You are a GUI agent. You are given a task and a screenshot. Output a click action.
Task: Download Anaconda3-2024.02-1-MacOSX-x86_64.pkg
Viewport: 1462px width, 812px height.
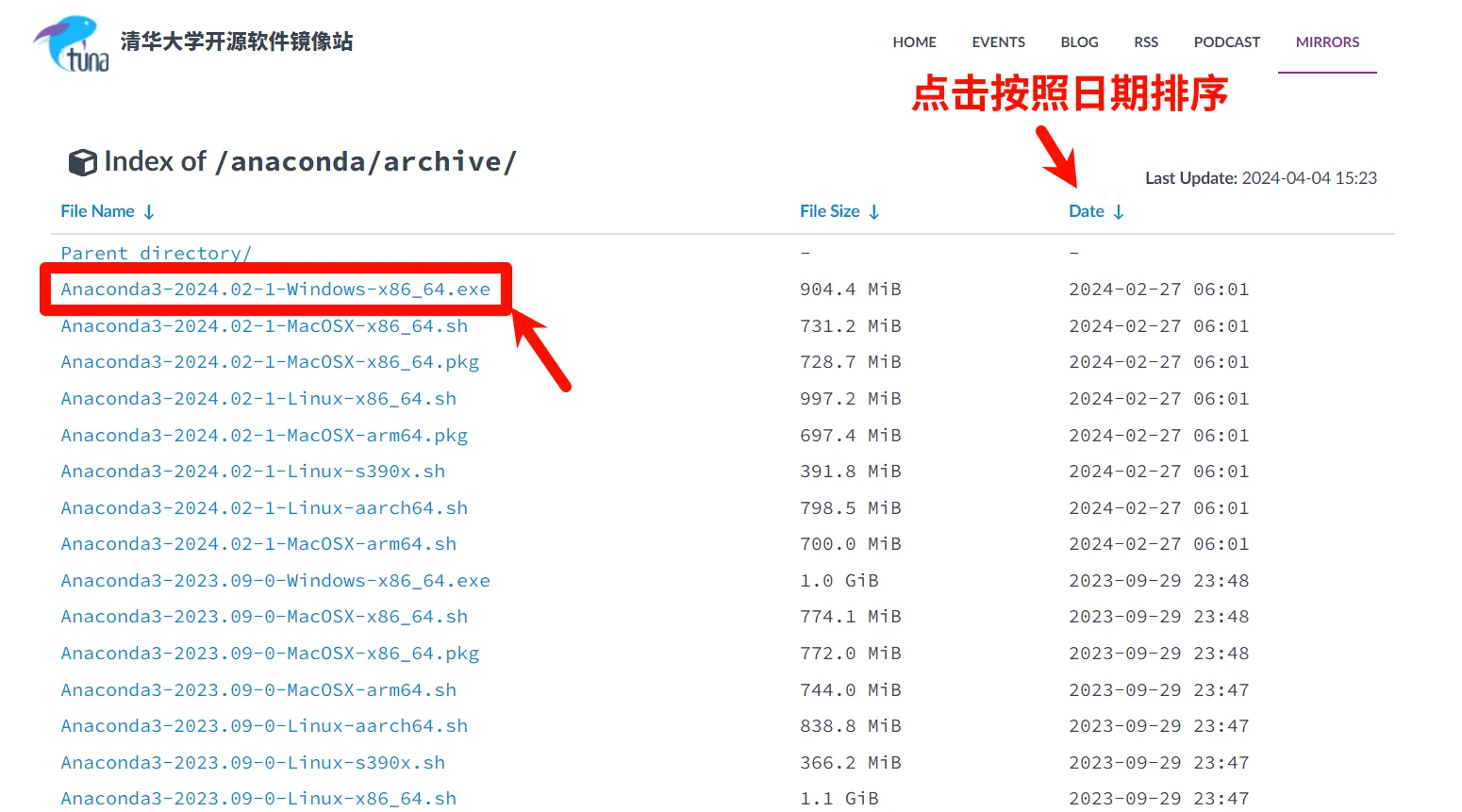270,362
